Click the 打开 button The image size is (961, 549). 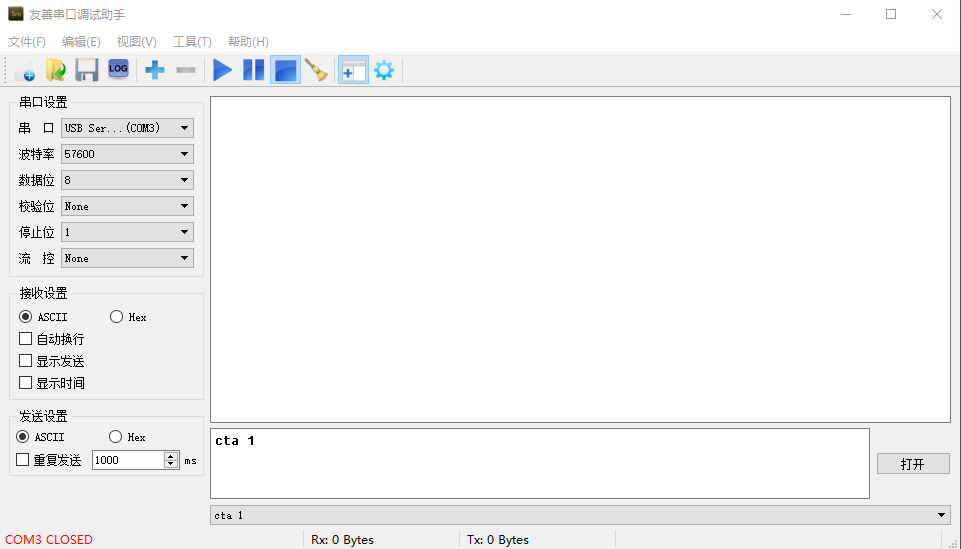[912, 464]
